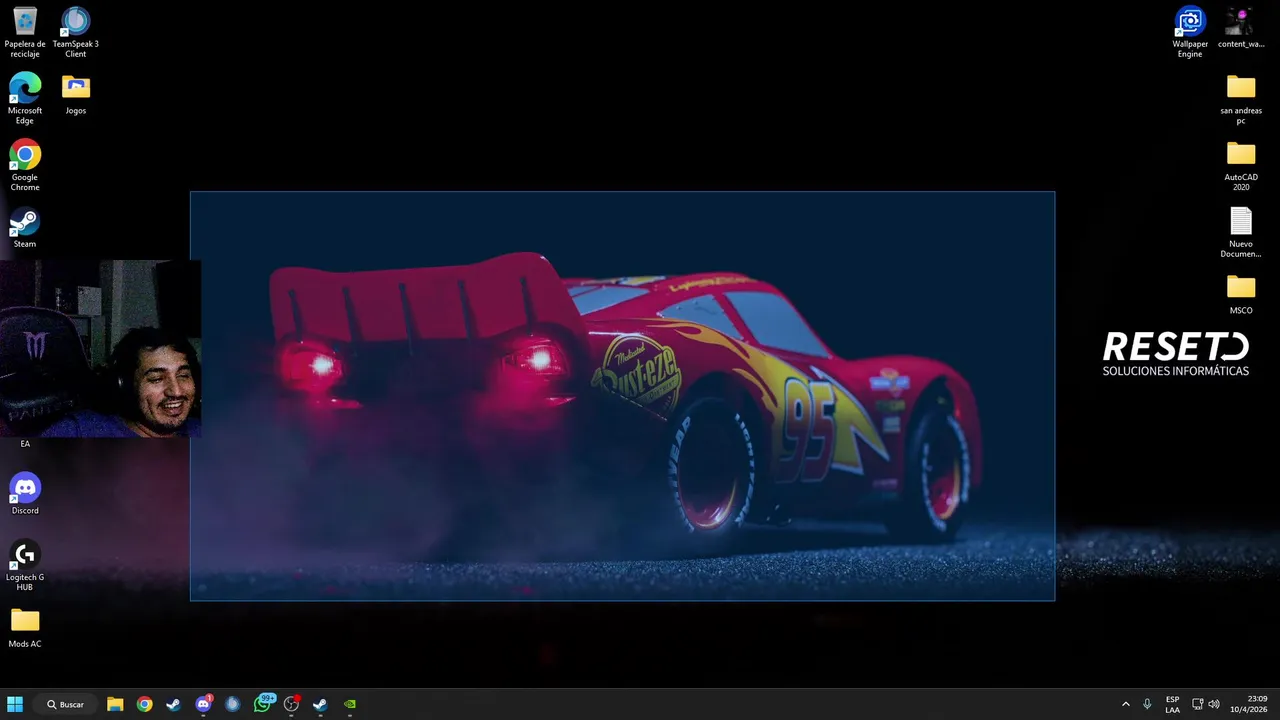Click the Steam taskbar icon beside NVIDIA
The image size is (1280, 720).
point(320,704)
